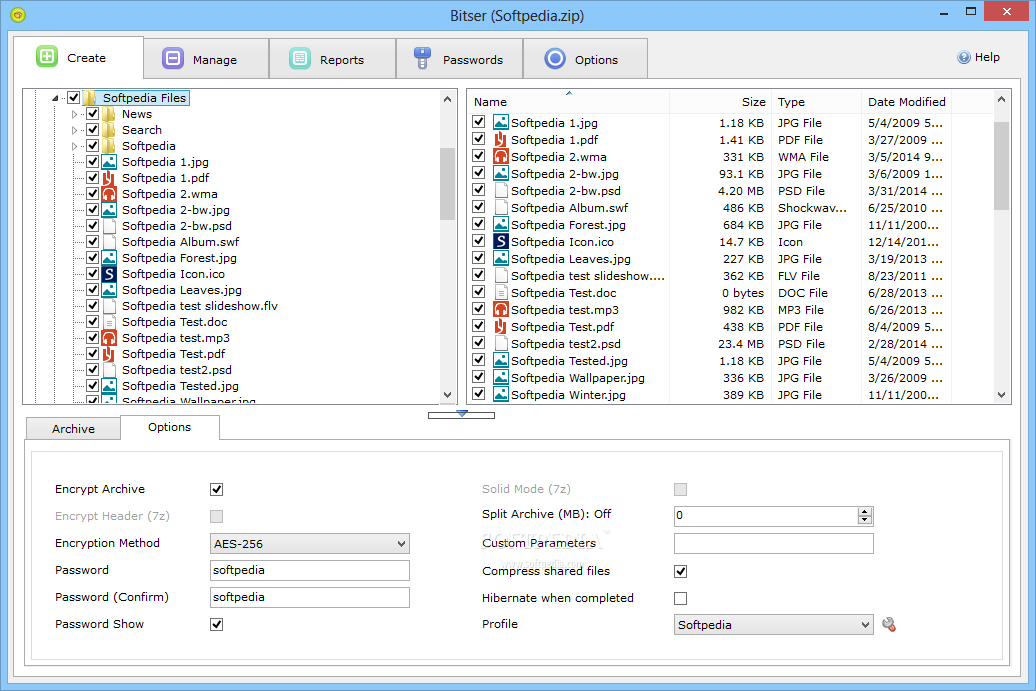The height and width of the screenshot is (691, 1036).
Task: Uncheck the Softpedia Files root checkbox in tree
Action: [x=73, y=98]
